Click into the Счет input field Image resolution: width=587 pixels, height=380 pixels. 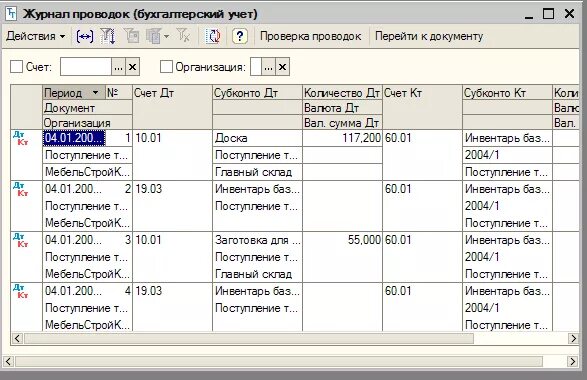pyautogui.click(x=86, y=67)
